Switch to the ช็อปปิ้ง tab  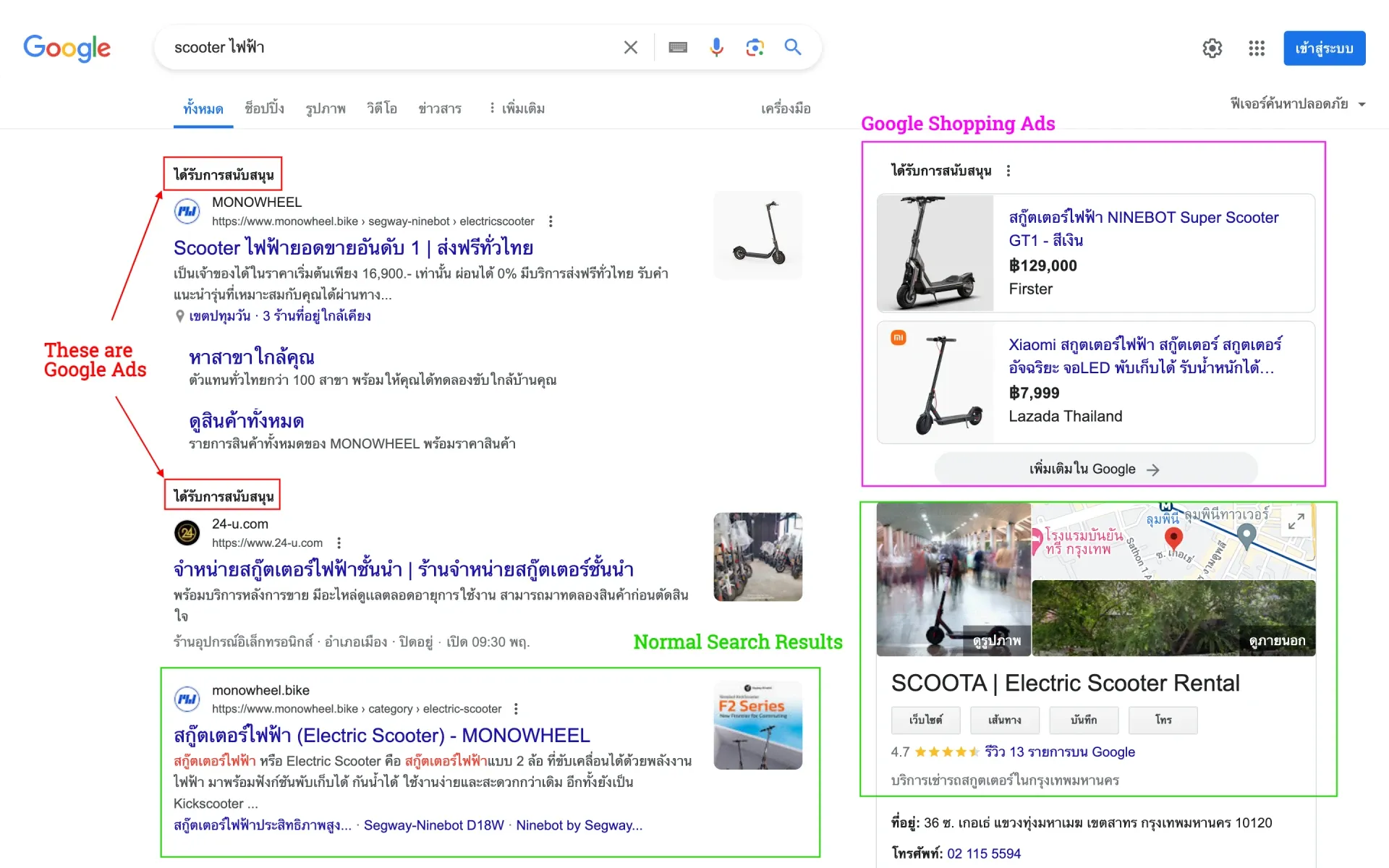click(x=264, y=109)
